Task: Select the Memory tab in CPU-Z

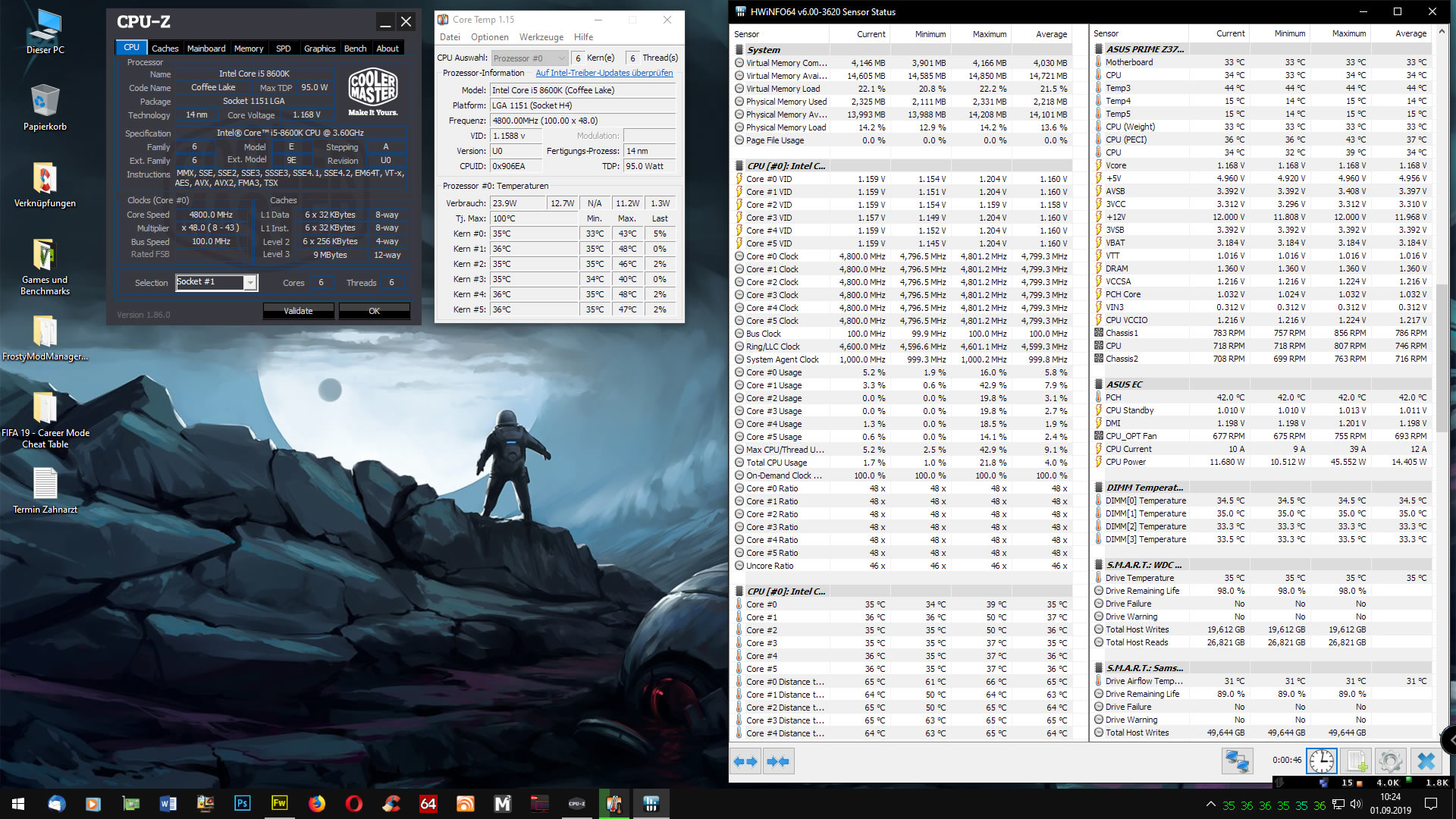Action: (x=248, y=49)
